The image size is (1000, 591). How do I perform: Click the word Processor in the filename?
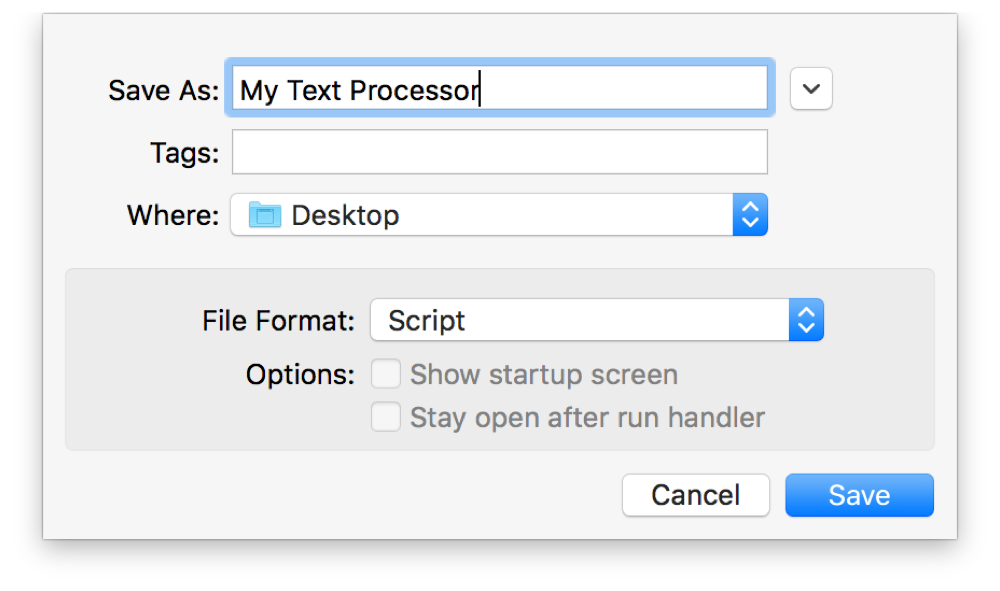click(x=415, y=91)
